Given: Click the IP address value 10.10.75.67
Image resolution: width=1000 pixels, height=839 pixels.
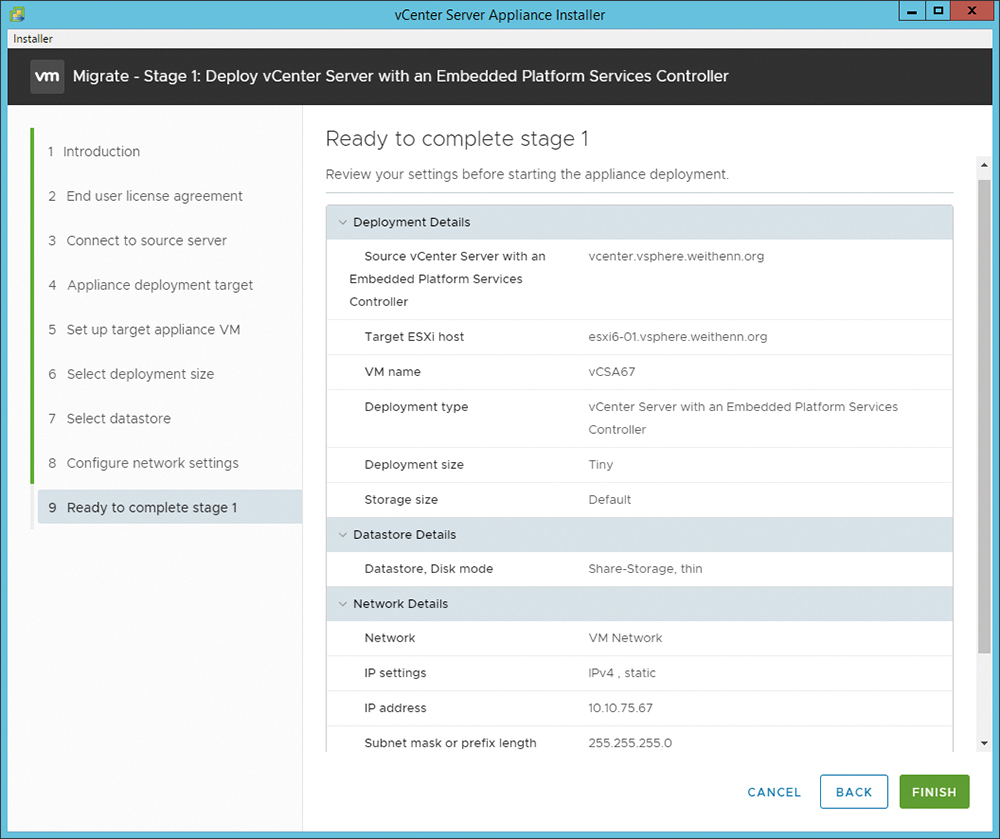Looking at the screenshot, I should pyautogui.click(x=621, y=708).
